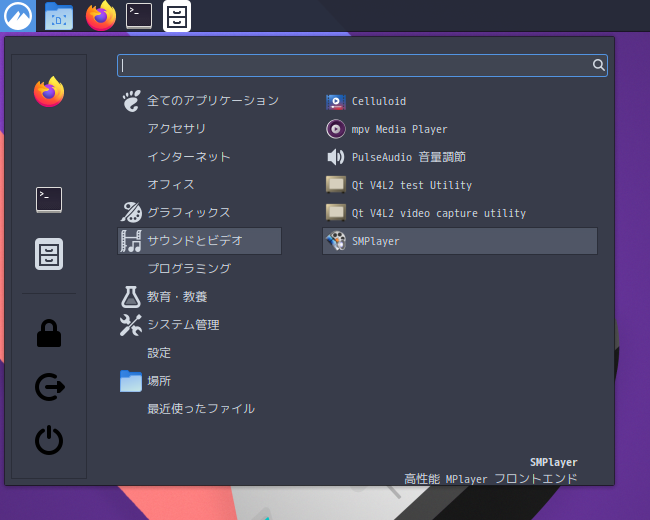Click the Celluloid app icon
Image resolution: width=650 pixels, height=520 pixels.
point(336,101)
